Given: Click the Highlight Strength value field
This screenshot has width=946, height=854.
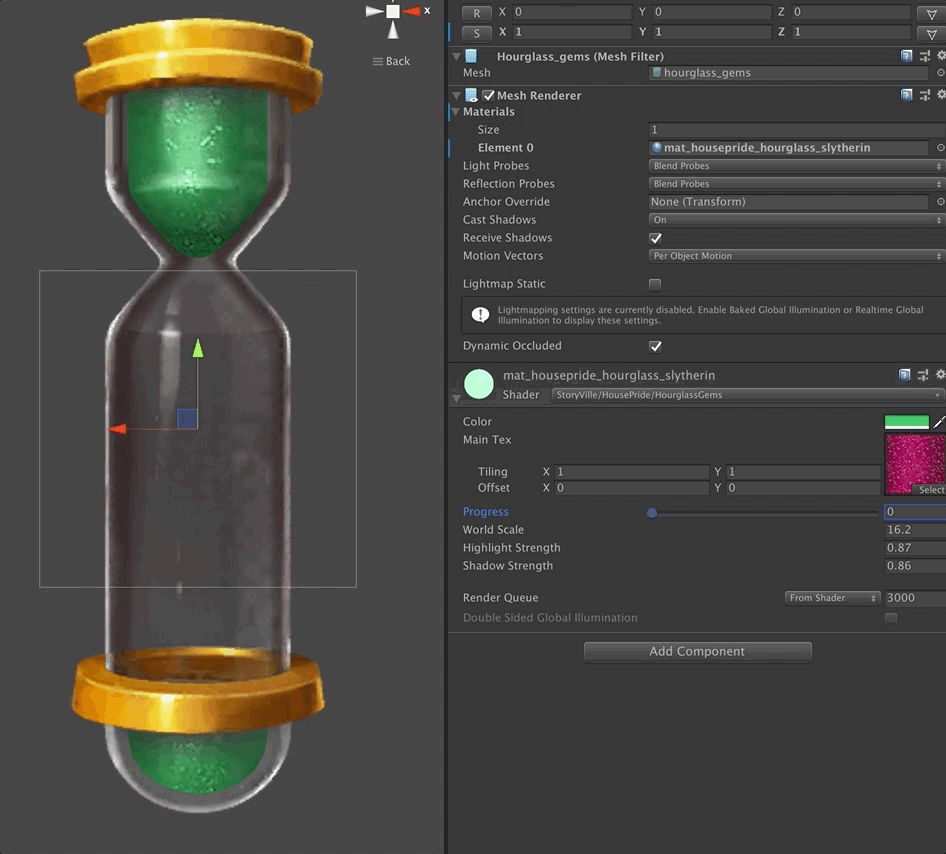Looking at the screenshot, I should point(915,548).
